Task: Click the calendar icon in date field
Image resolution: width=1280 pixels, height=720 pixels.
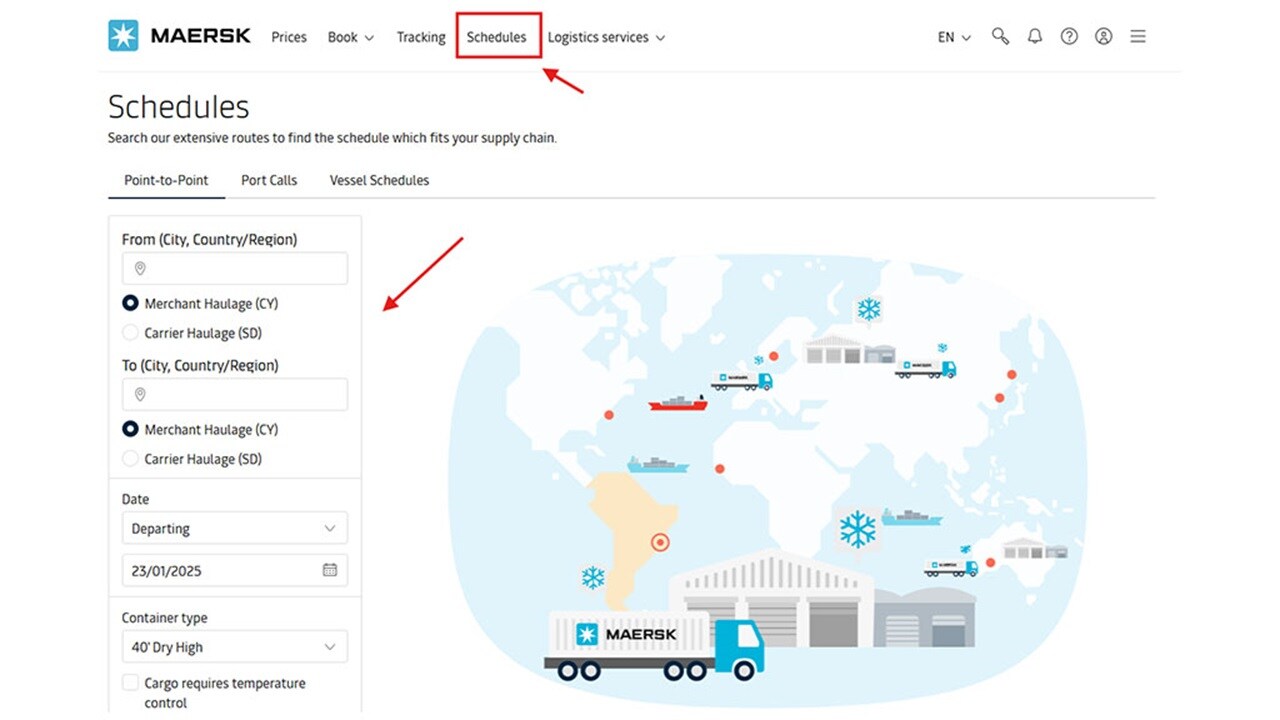Action: 330,570
